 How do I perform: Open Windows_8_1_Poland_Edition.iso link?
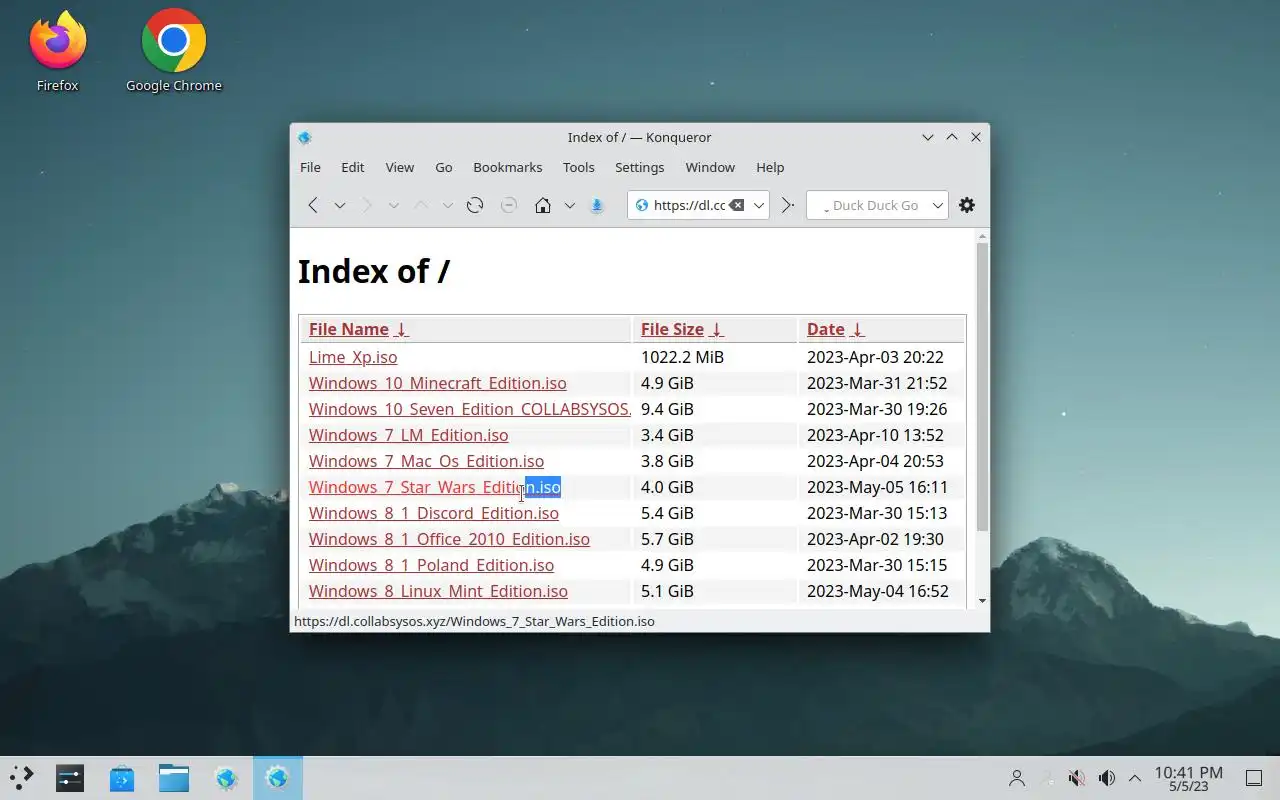pyautogui.click(x=431, y=565)
